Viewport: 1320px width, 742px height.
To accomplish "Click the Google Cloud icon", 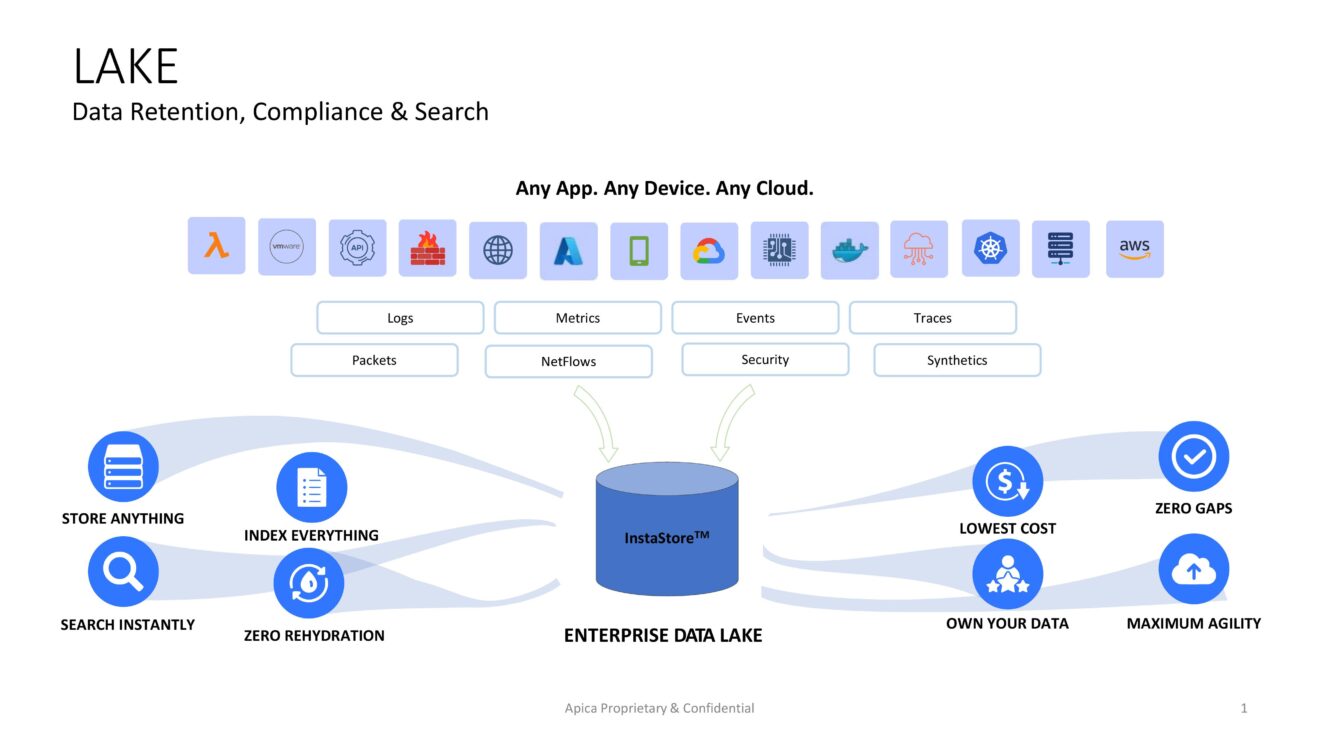I will coord(709,251).
